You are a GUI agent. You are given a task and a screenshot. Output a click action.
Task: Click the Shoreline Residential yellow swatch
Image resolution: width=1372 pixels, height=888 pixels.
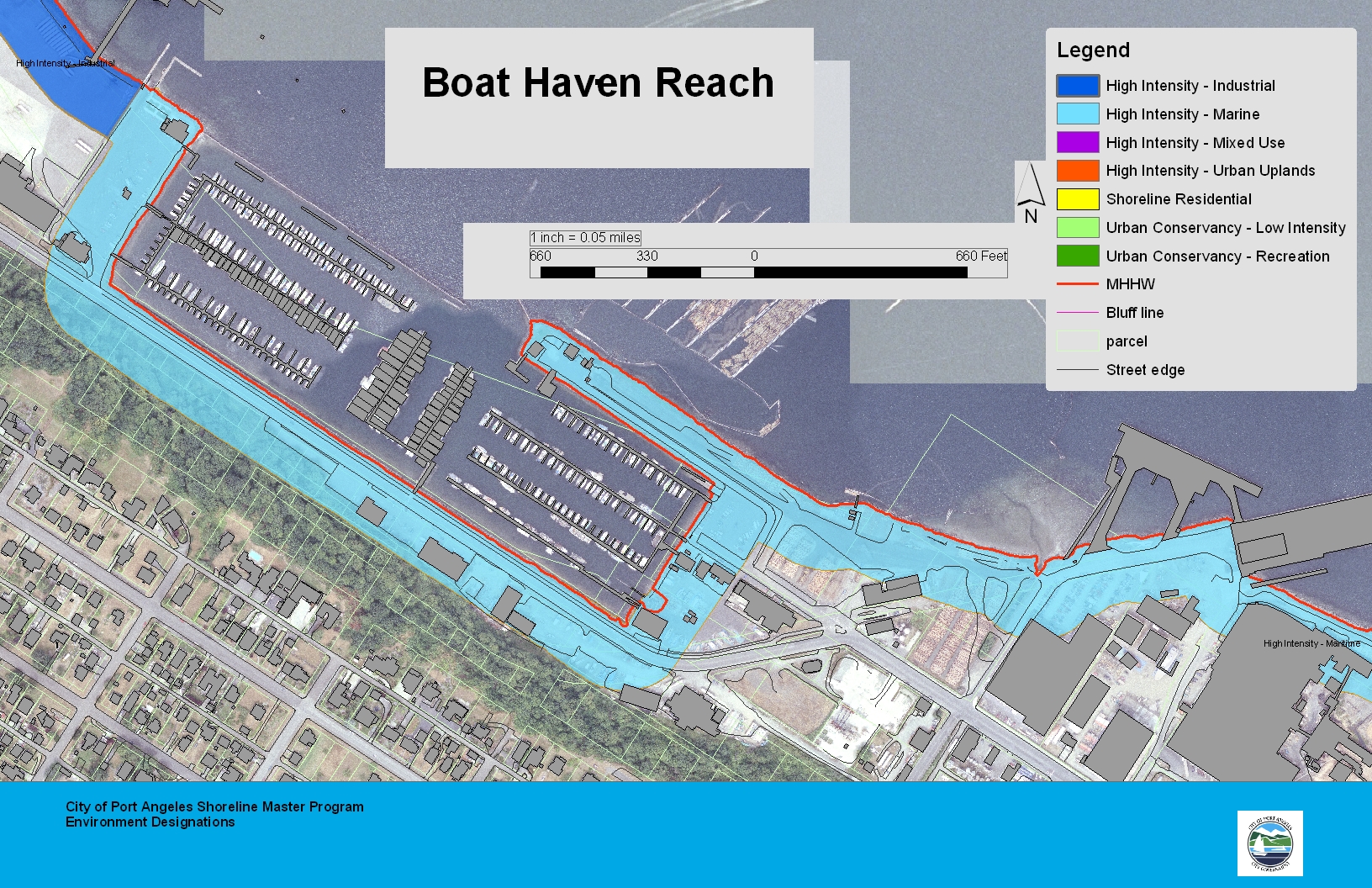(x=1077, y=199)
